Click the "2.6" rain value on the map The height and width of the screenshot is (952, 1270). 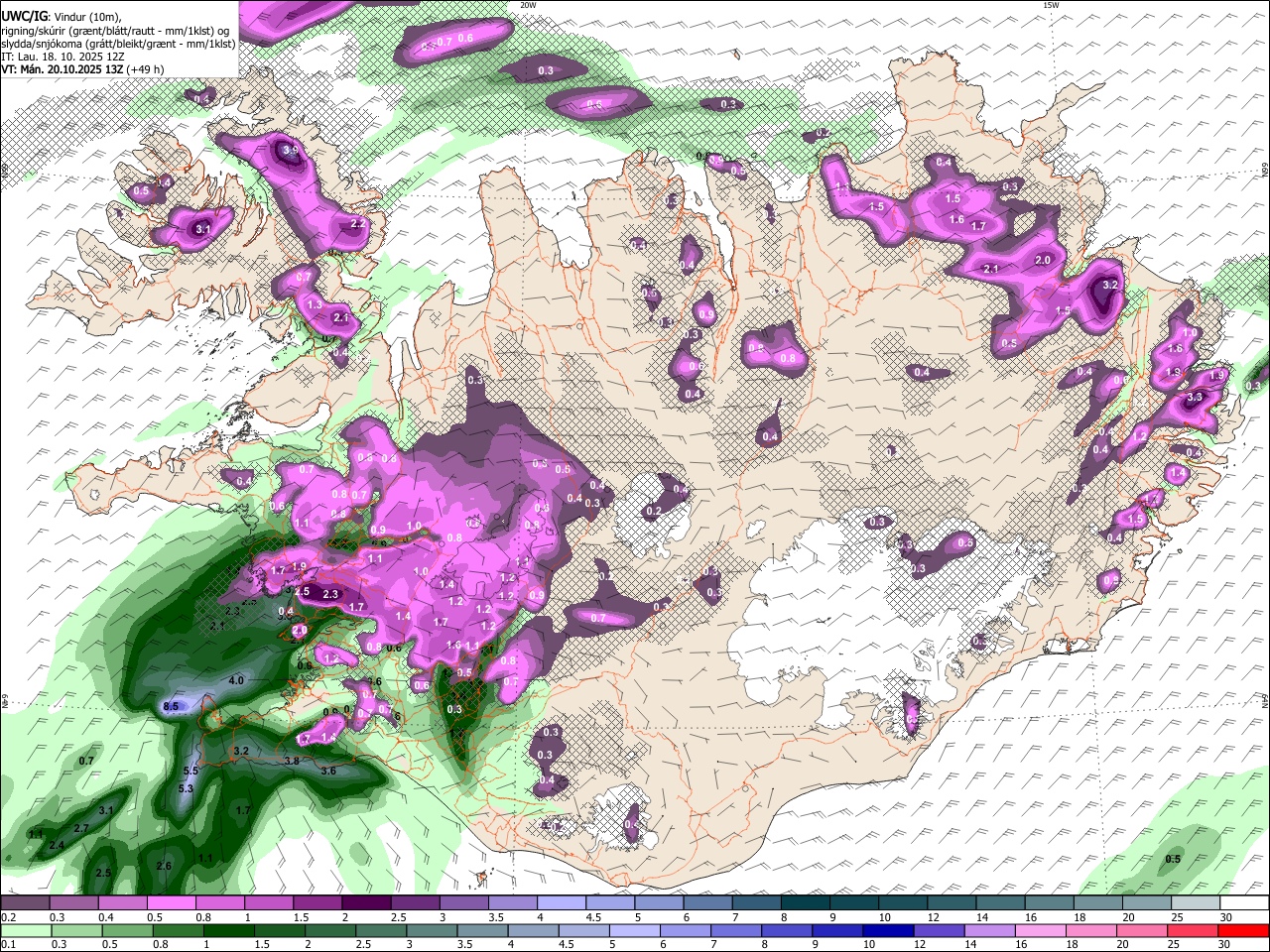point(165,866)
